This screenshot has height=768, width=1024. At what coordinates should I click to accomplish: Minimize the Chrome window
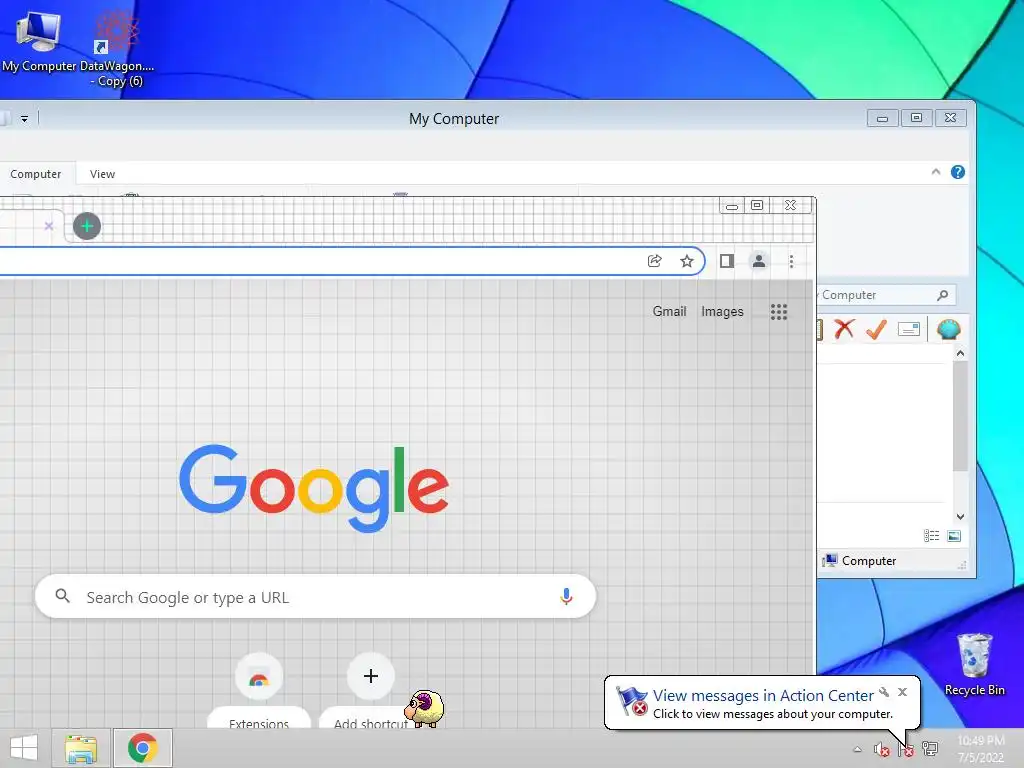pyautogui.click(x=732, y=206)
